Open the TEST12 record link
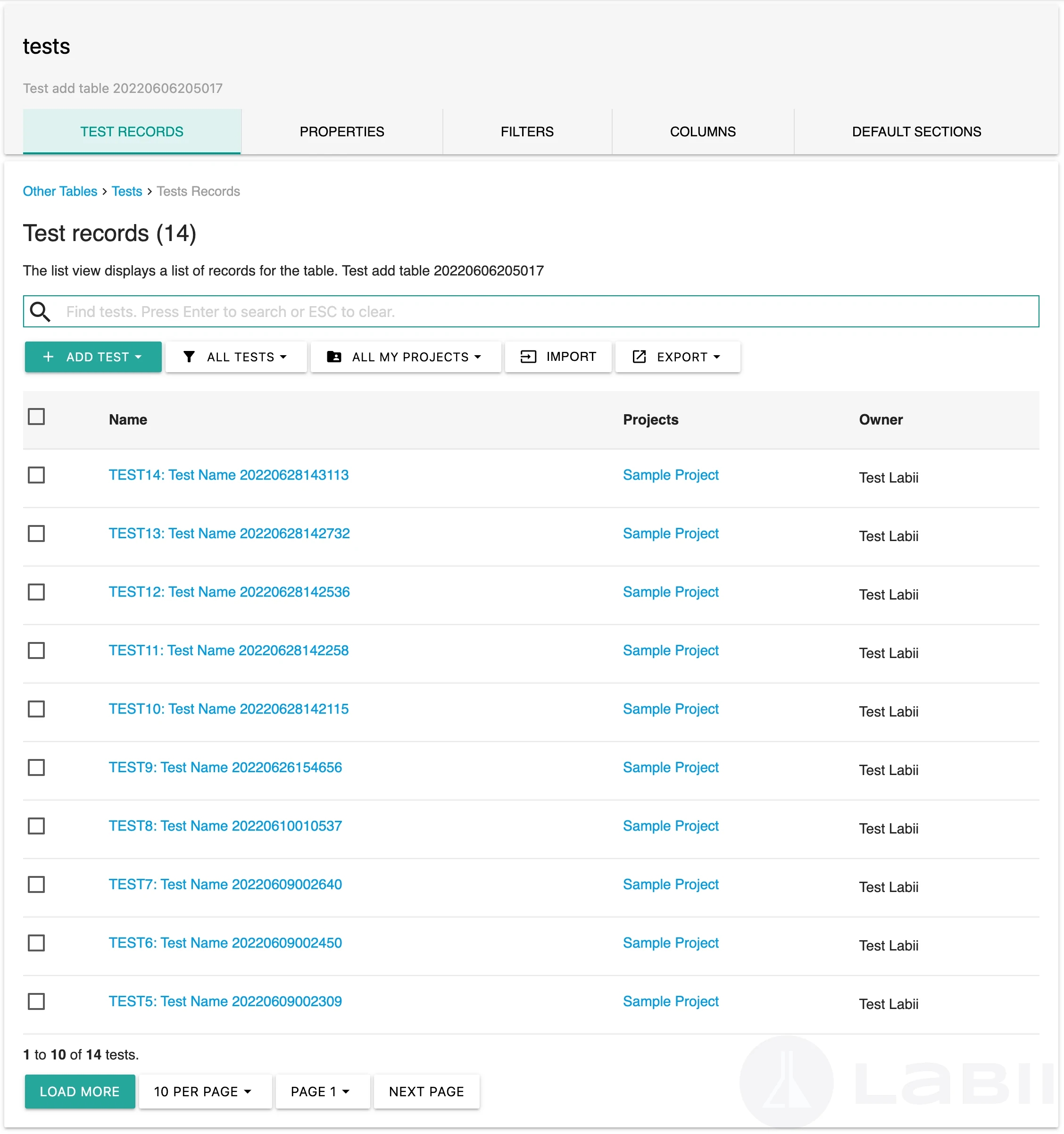The height and width of the screenshot is (1134, 1064). [x=229, y=592]
